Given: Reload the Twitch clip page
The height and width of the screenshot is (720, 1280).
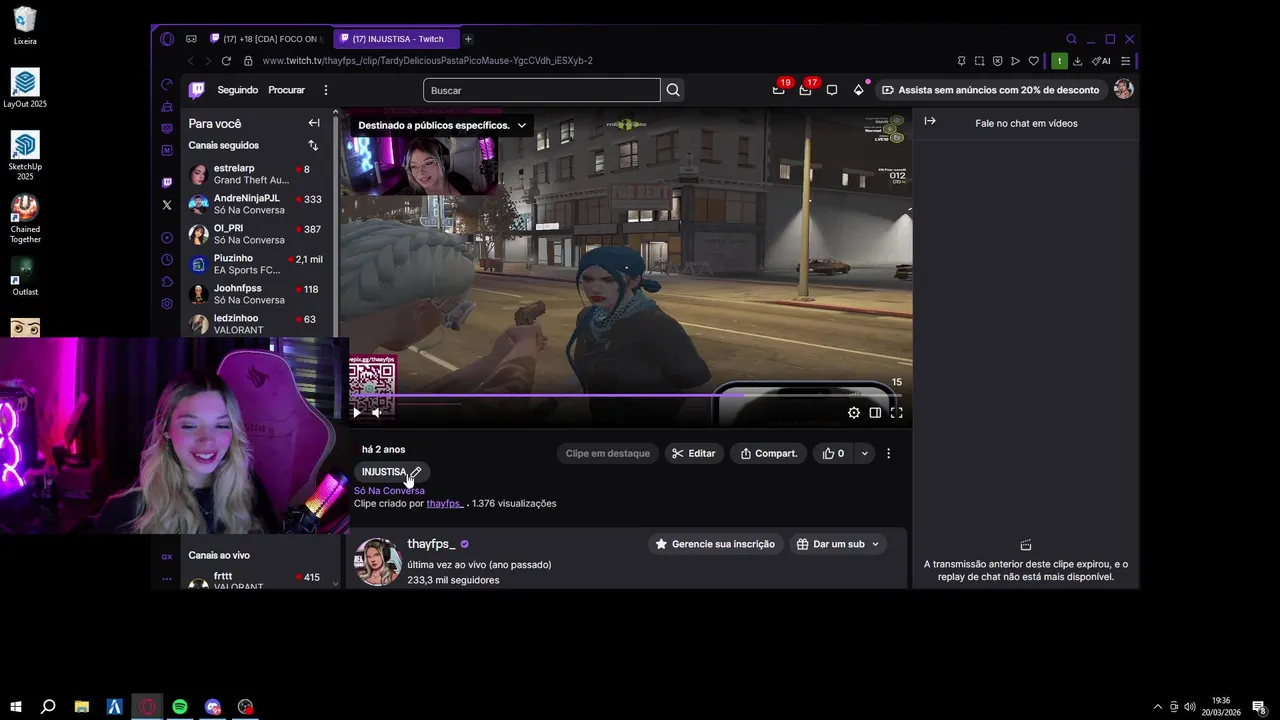Looking at the screenshot, I should (226, 61).
